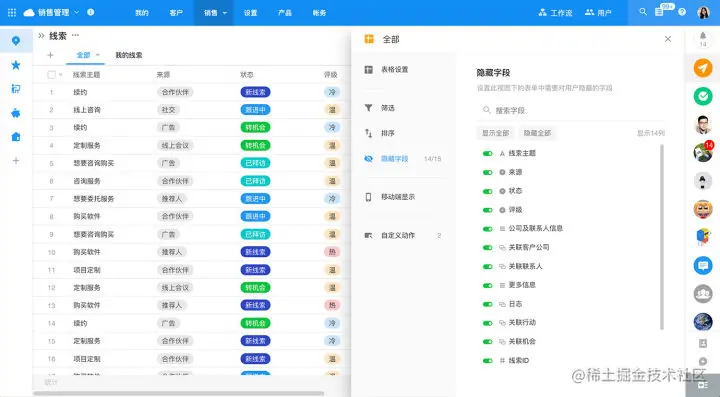Open the 客户 top menu

point(176,13)
